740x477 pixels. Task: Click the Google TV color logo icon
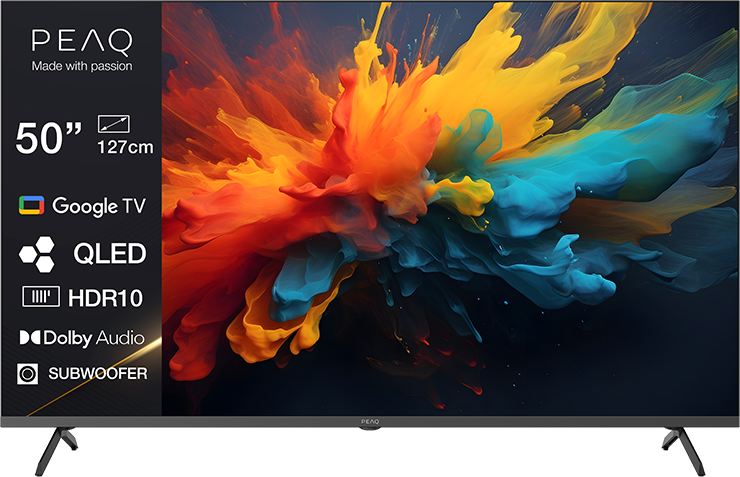tap(32, 205)
